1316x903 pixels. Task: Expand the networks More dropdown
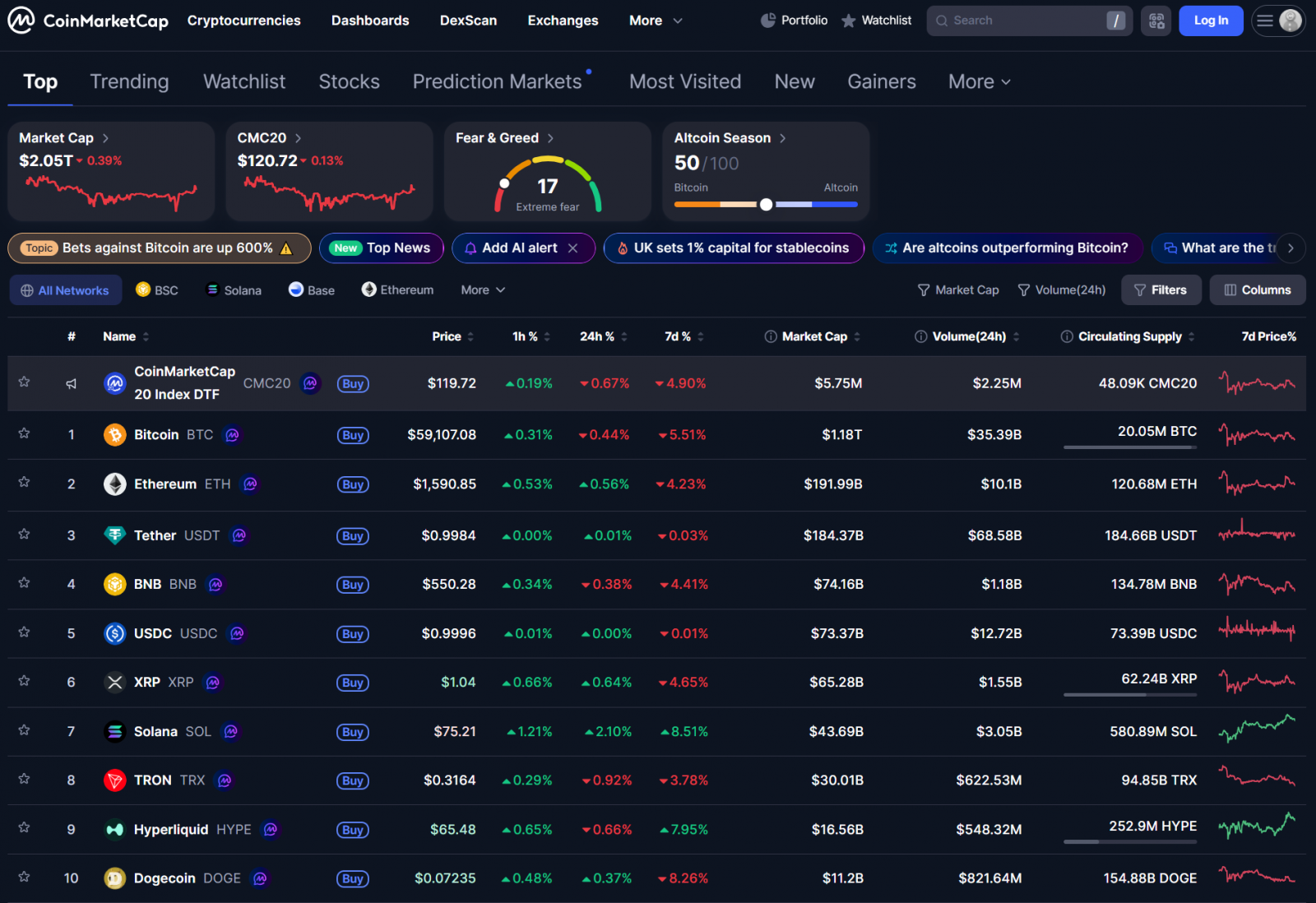[483, 289]
